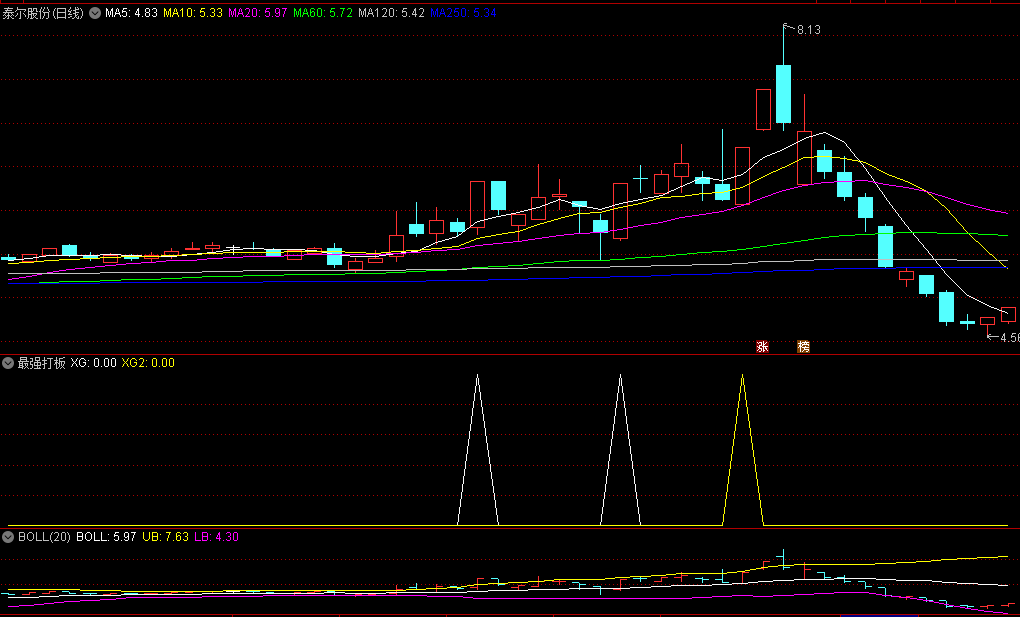Click the red 涨 event marker
This screenshot has width=1020, height=617.
[762, 347]
